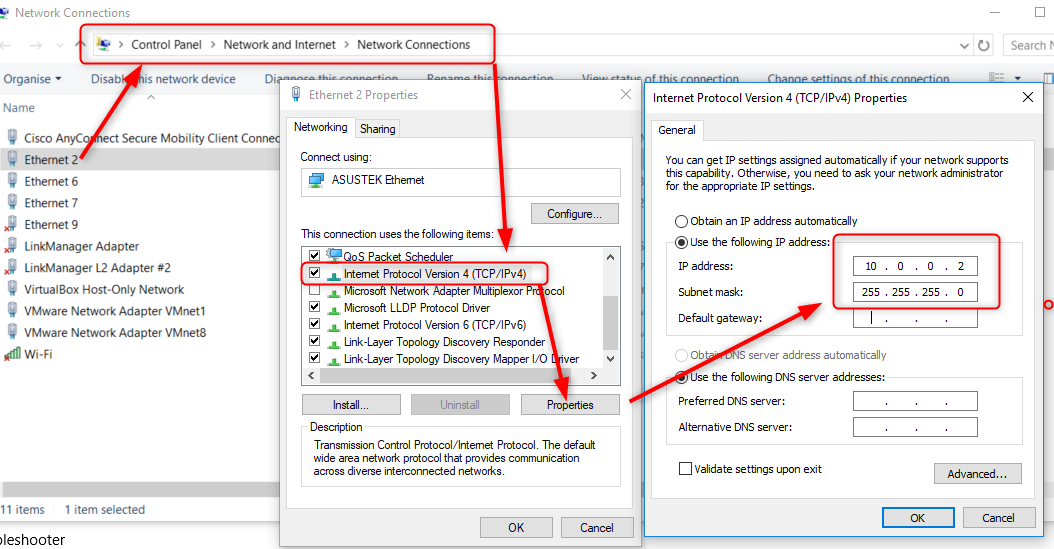Click the Subnet mask input field

[x=915, y=292]
